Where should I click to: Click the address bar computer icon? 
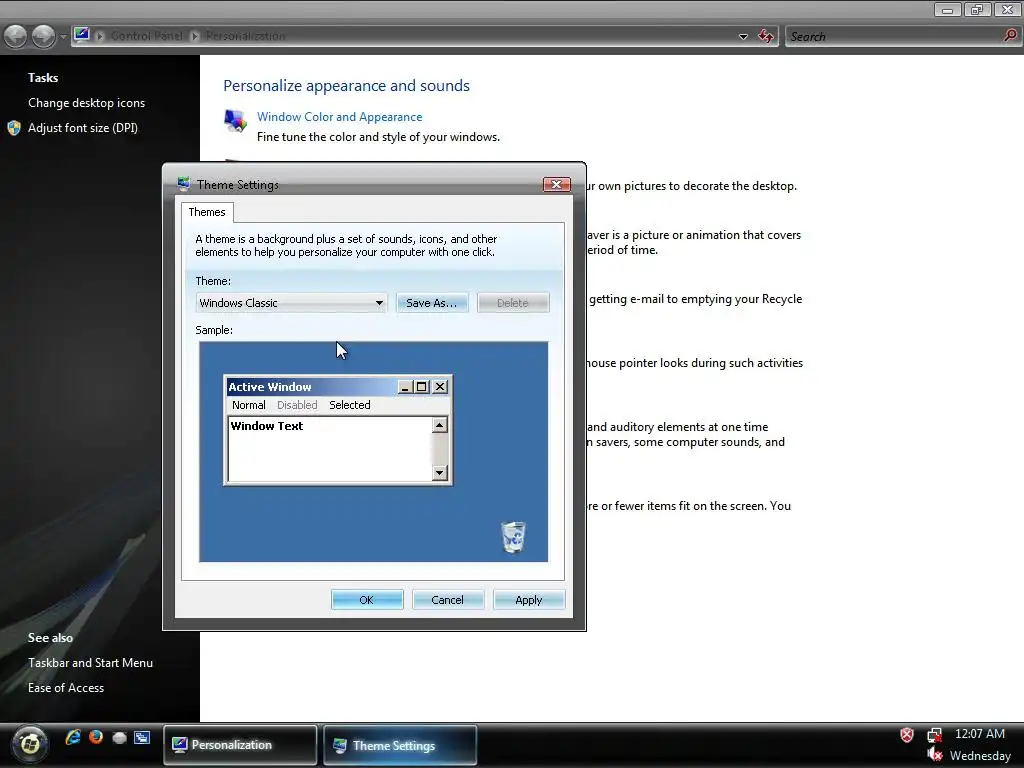[x=82, y=35]
